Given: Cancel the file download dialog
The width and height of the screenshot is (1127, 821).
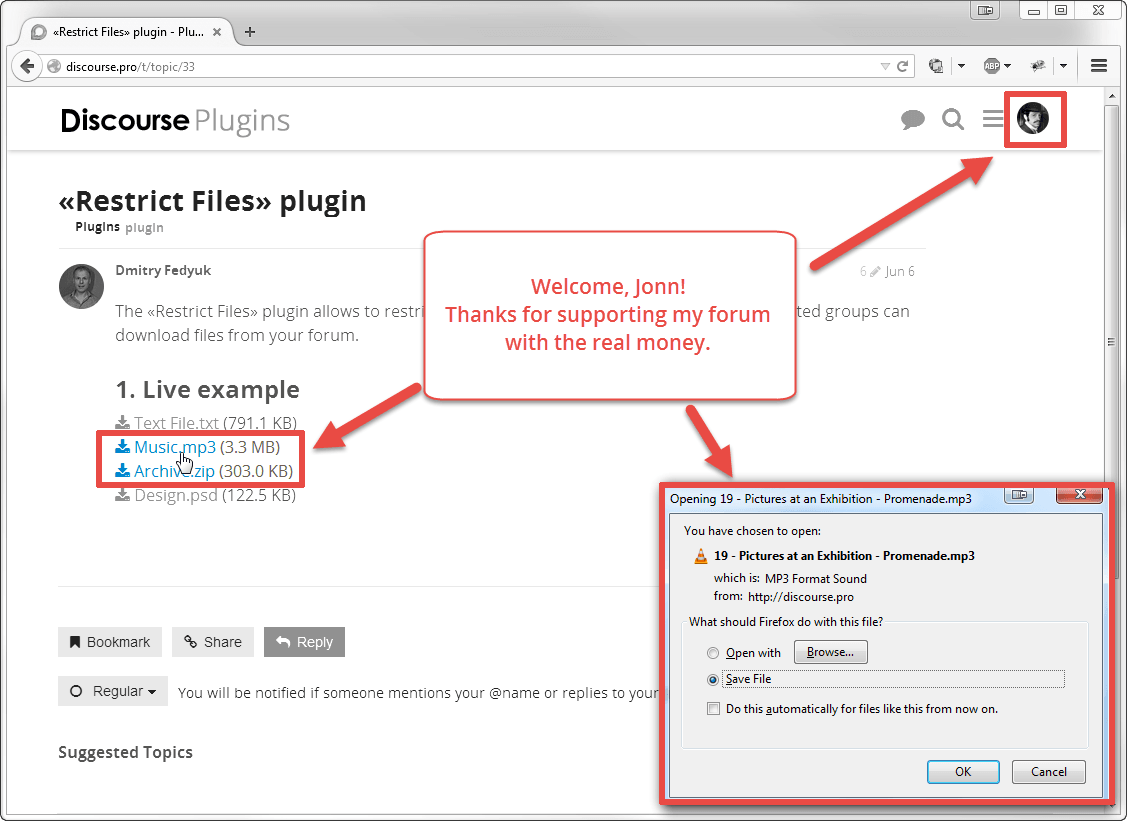Looking at the screenshot, I should point(1049,771).
